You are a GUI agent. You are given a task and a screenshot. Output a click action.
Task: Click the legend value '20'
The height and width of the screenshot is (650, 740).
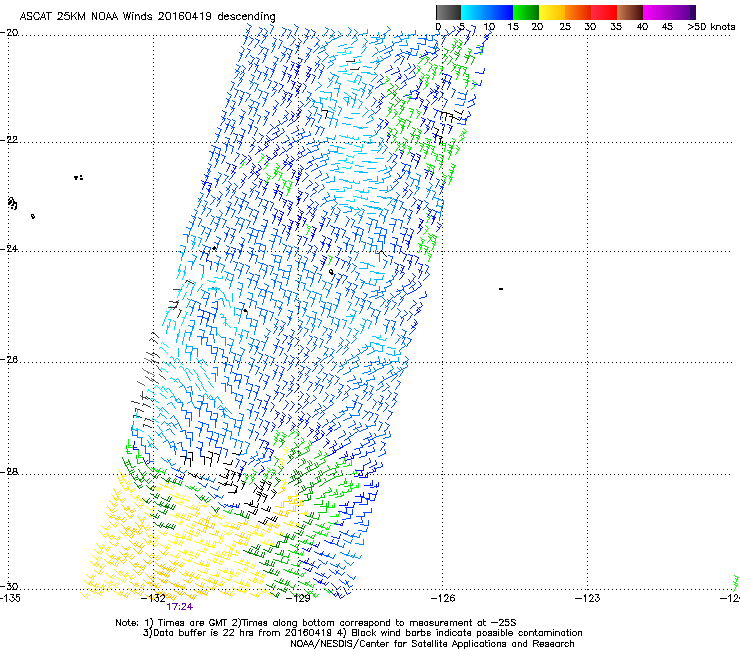537,27
